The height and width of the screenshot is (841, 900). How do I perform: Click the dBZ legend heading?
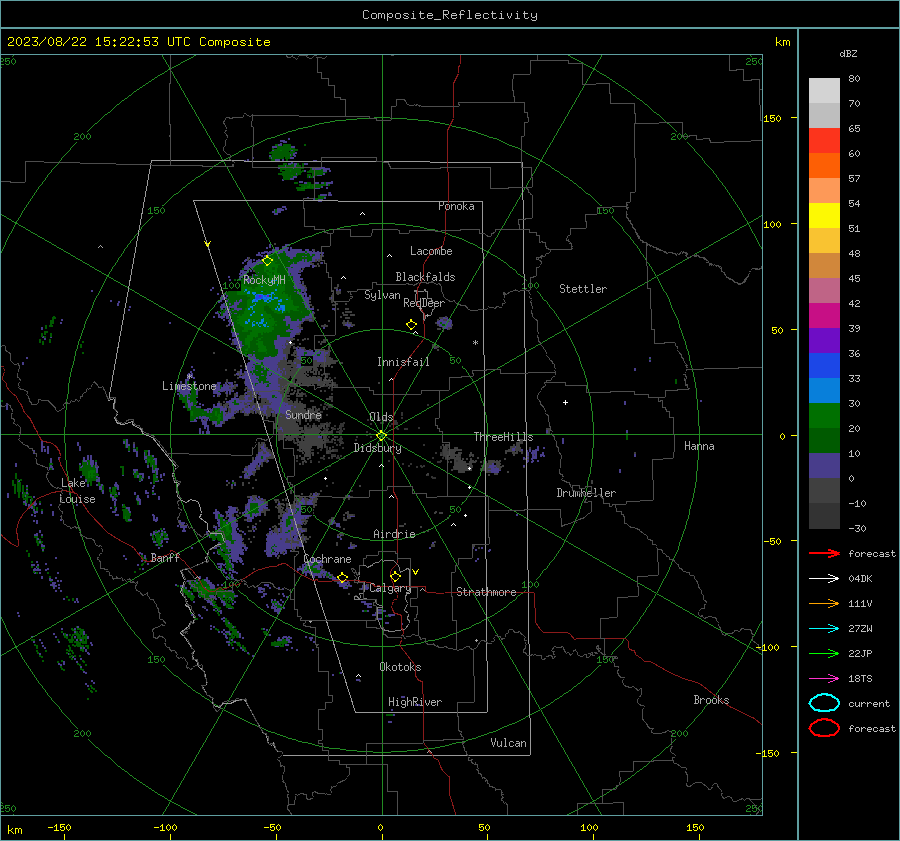[848, 53]
